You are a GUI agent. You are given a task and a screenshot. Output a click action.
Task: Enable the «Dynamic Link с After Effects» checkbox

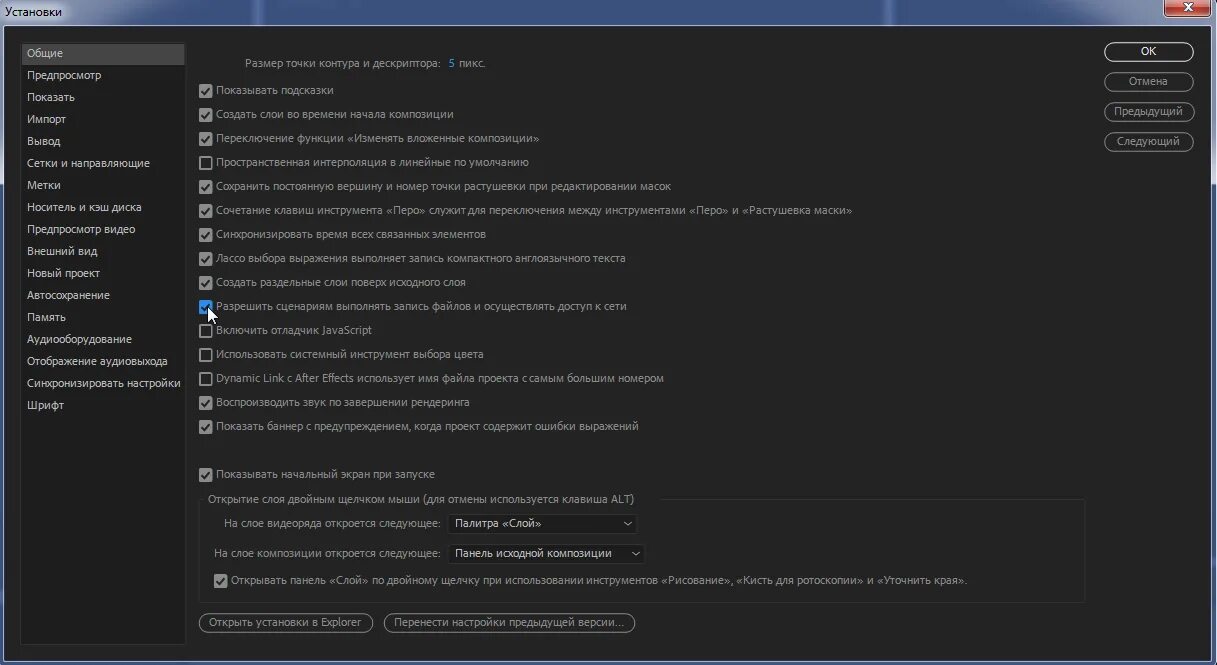[206, 378]
